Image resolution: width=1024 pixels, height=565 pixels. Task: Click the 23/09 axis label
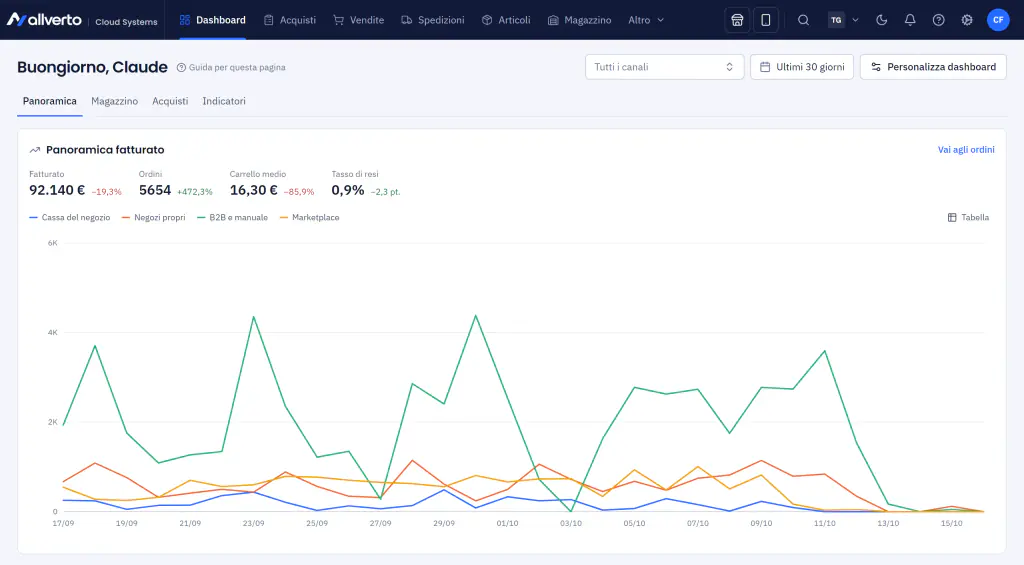(253, 523)
